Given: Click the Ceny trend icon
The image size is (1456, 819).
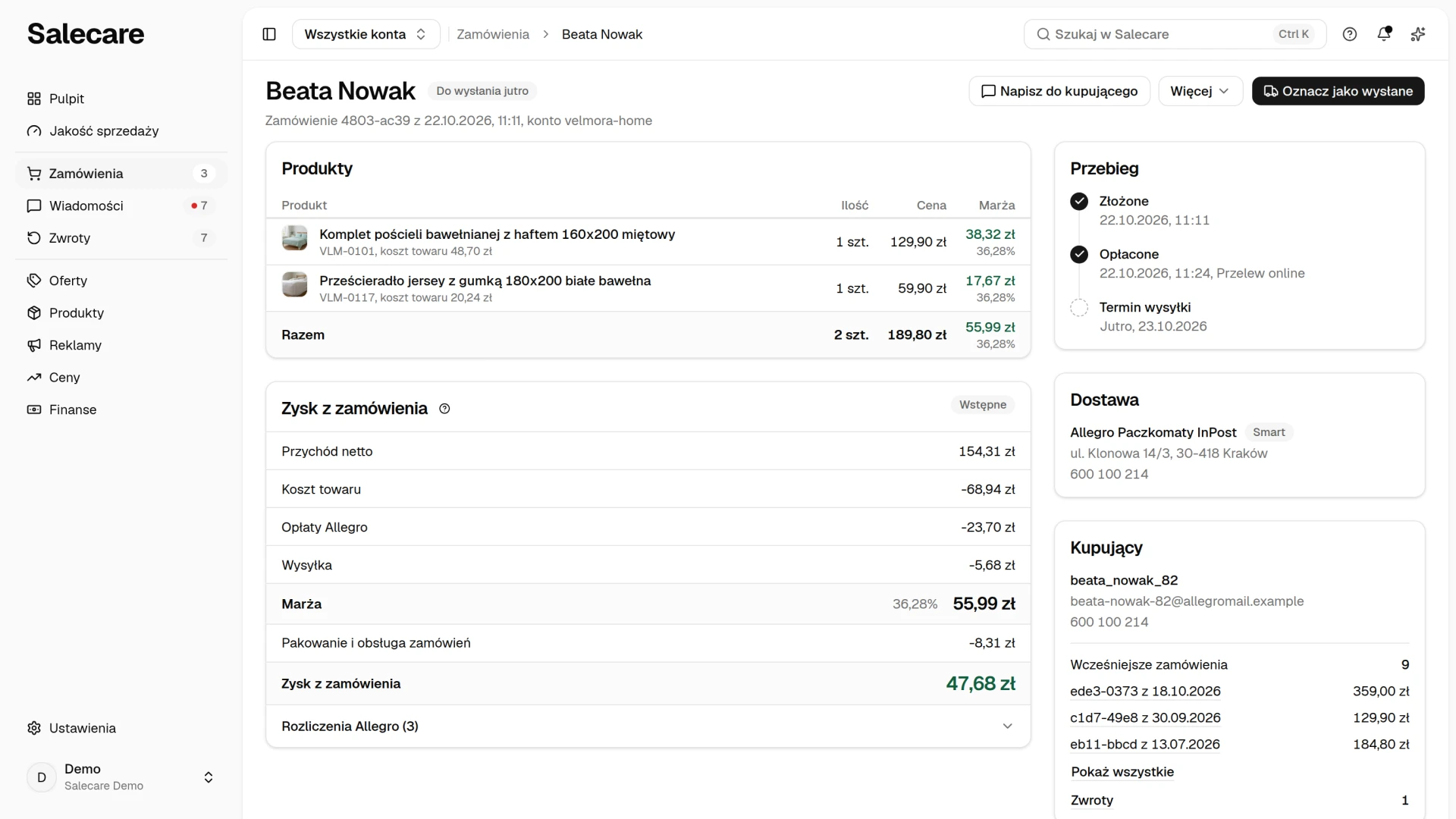Looking at the screenshot, I should 34,378.
